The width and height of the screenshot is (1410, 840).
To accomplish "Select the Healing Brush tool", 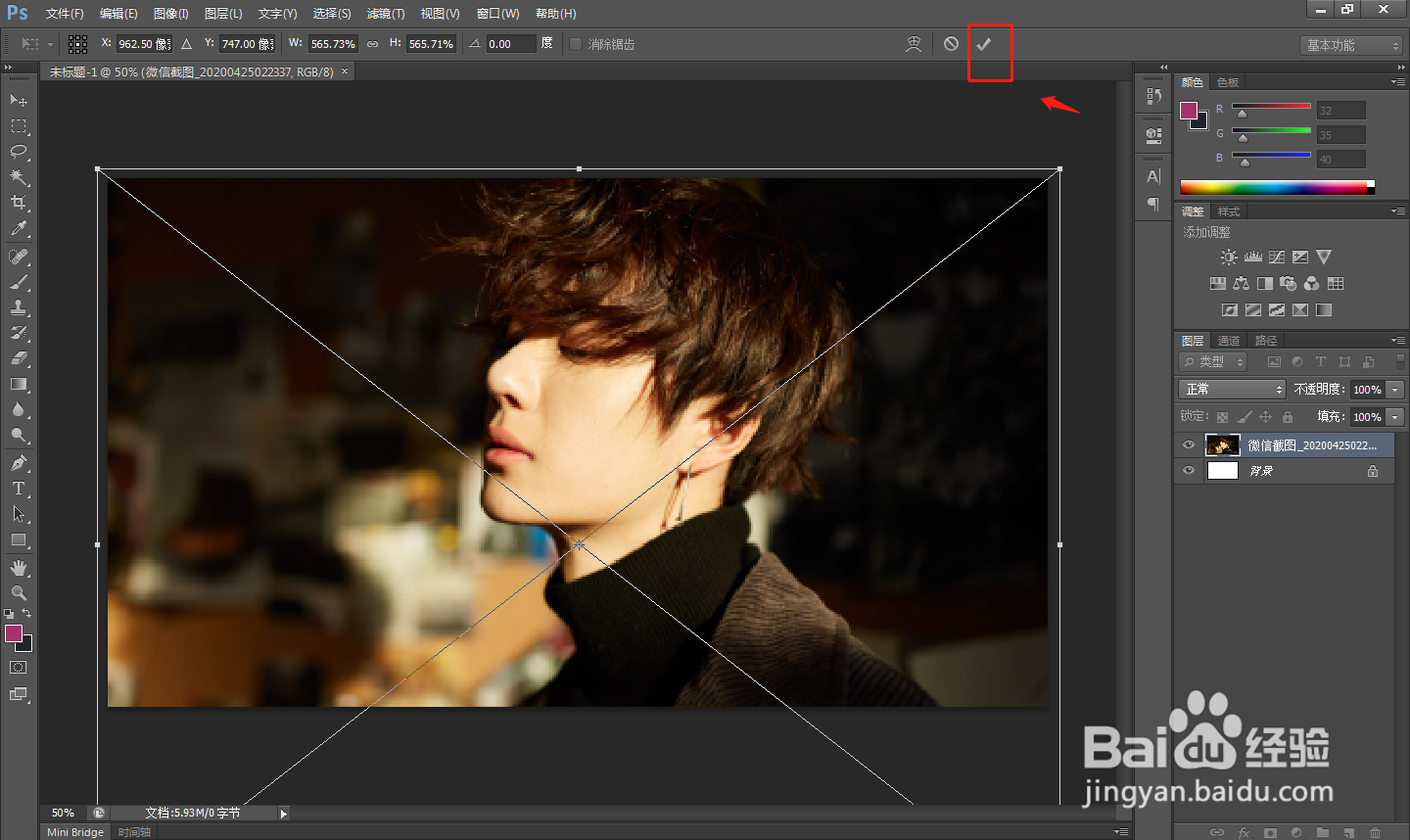I will click(x=19, y=257).
